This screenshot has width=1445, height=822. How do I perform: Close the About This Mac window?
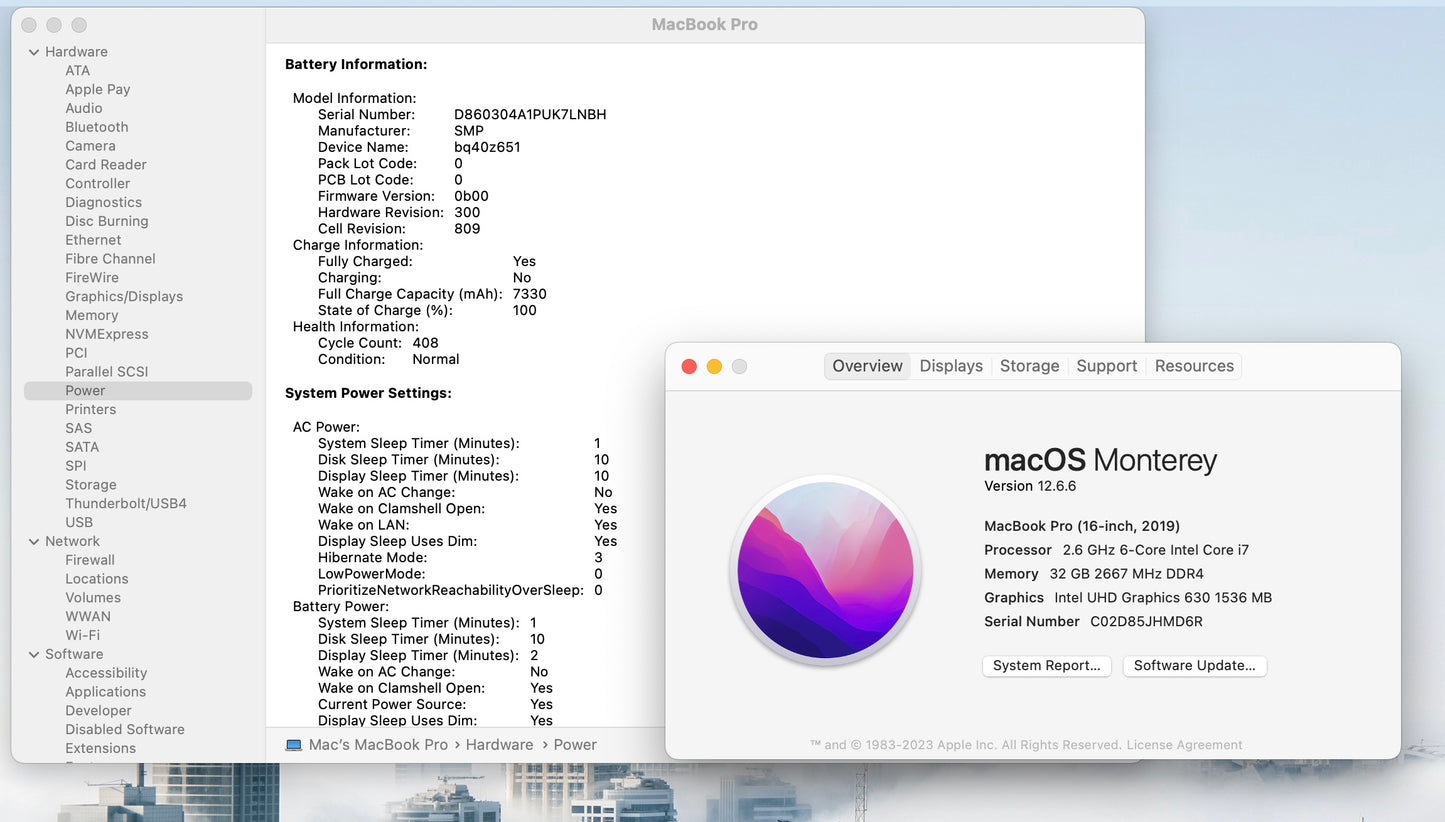click(x=689, y=366)
